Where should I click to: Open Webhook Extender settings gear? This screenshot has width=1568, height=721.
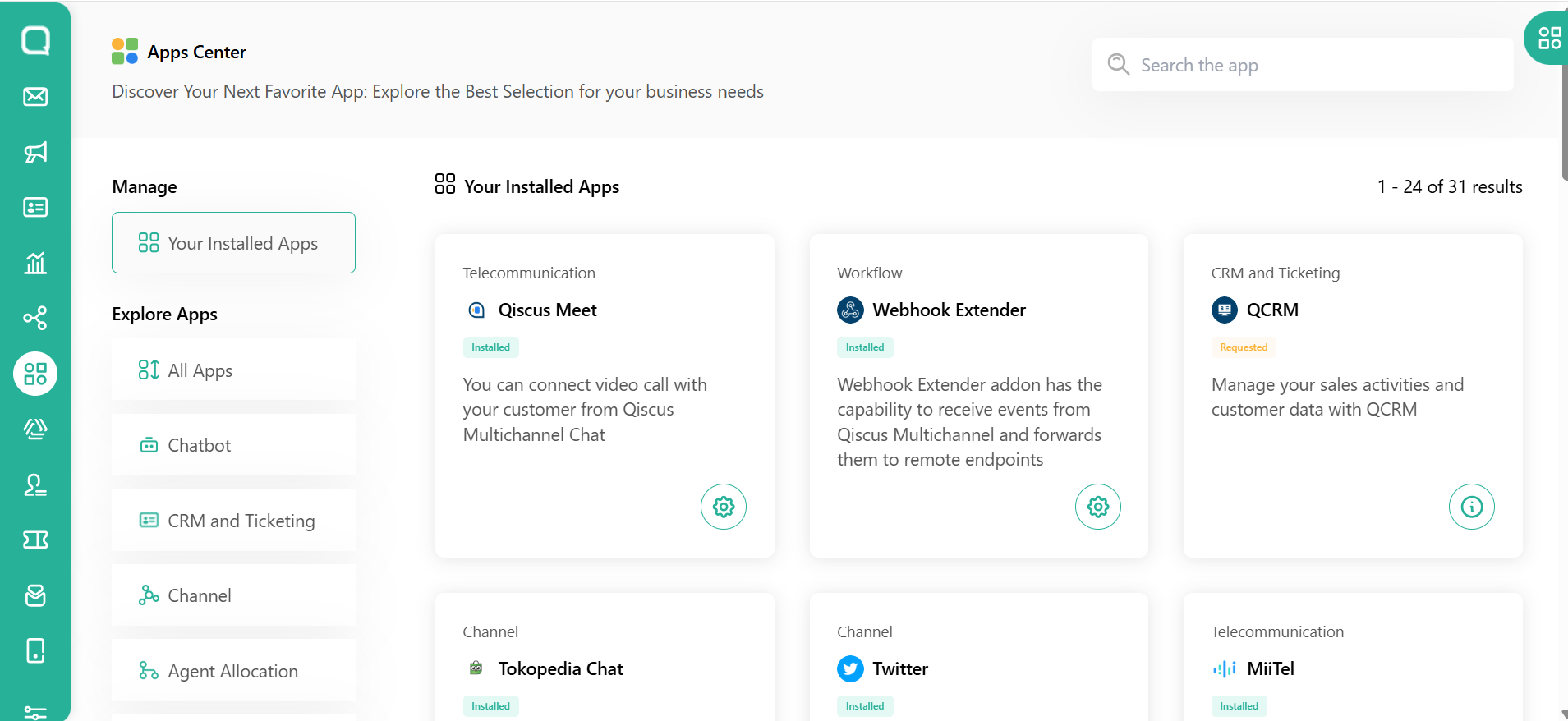tap(1097, 507)
